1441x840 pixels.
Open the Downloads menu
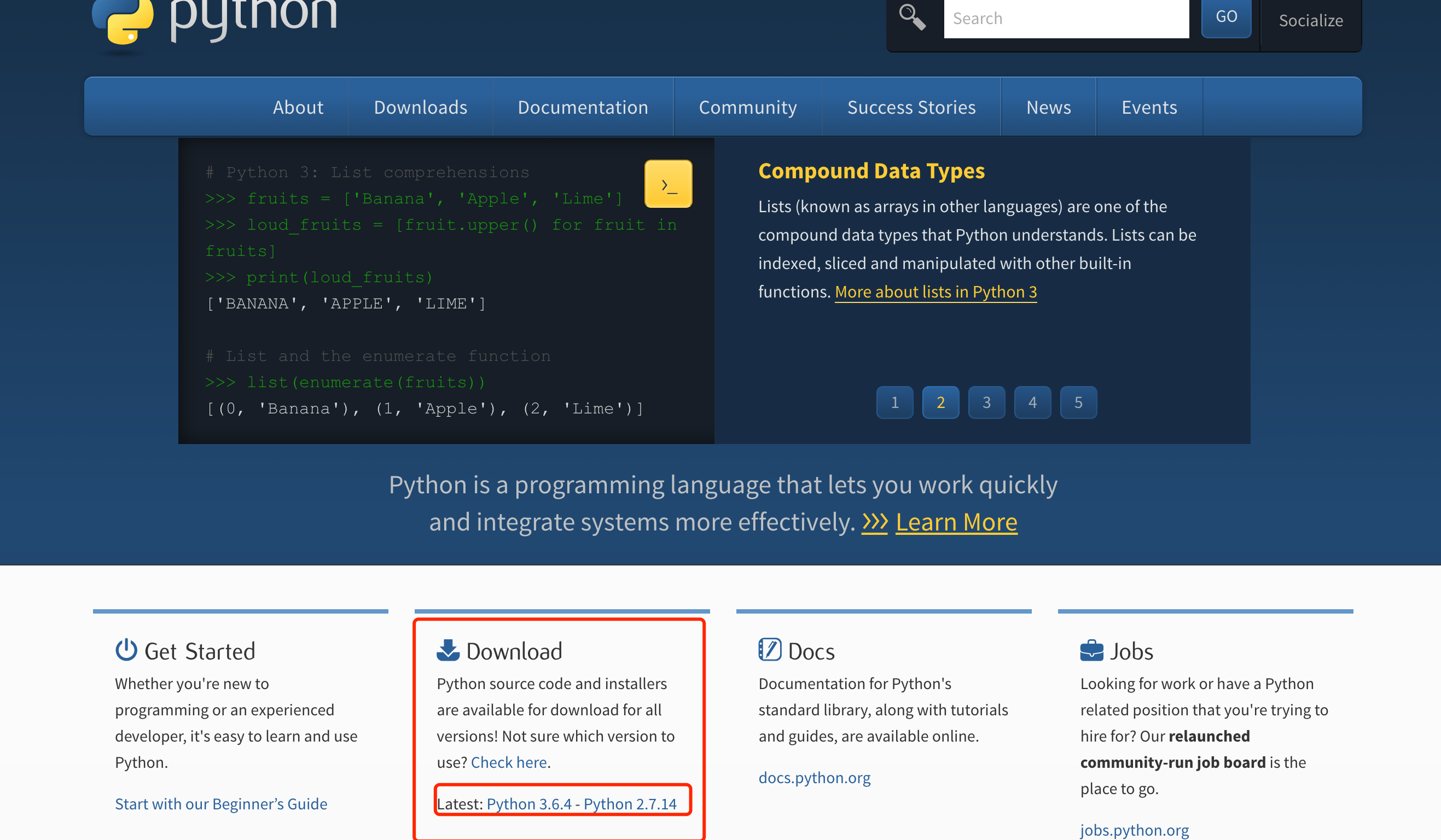point(420,107)
